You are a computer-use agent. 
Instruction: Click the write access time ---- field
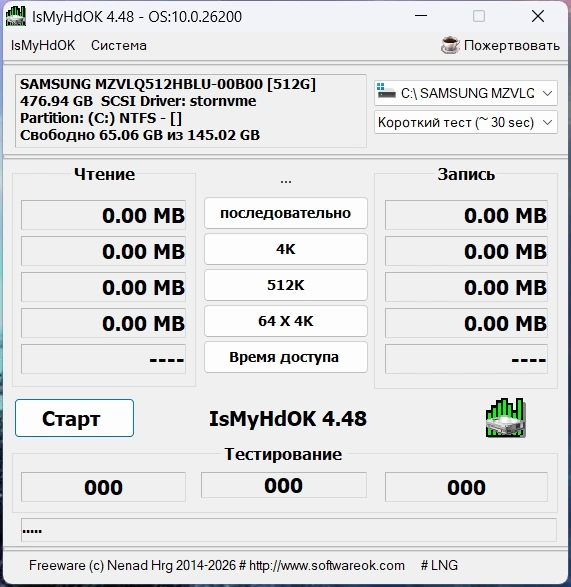point(466,359)
